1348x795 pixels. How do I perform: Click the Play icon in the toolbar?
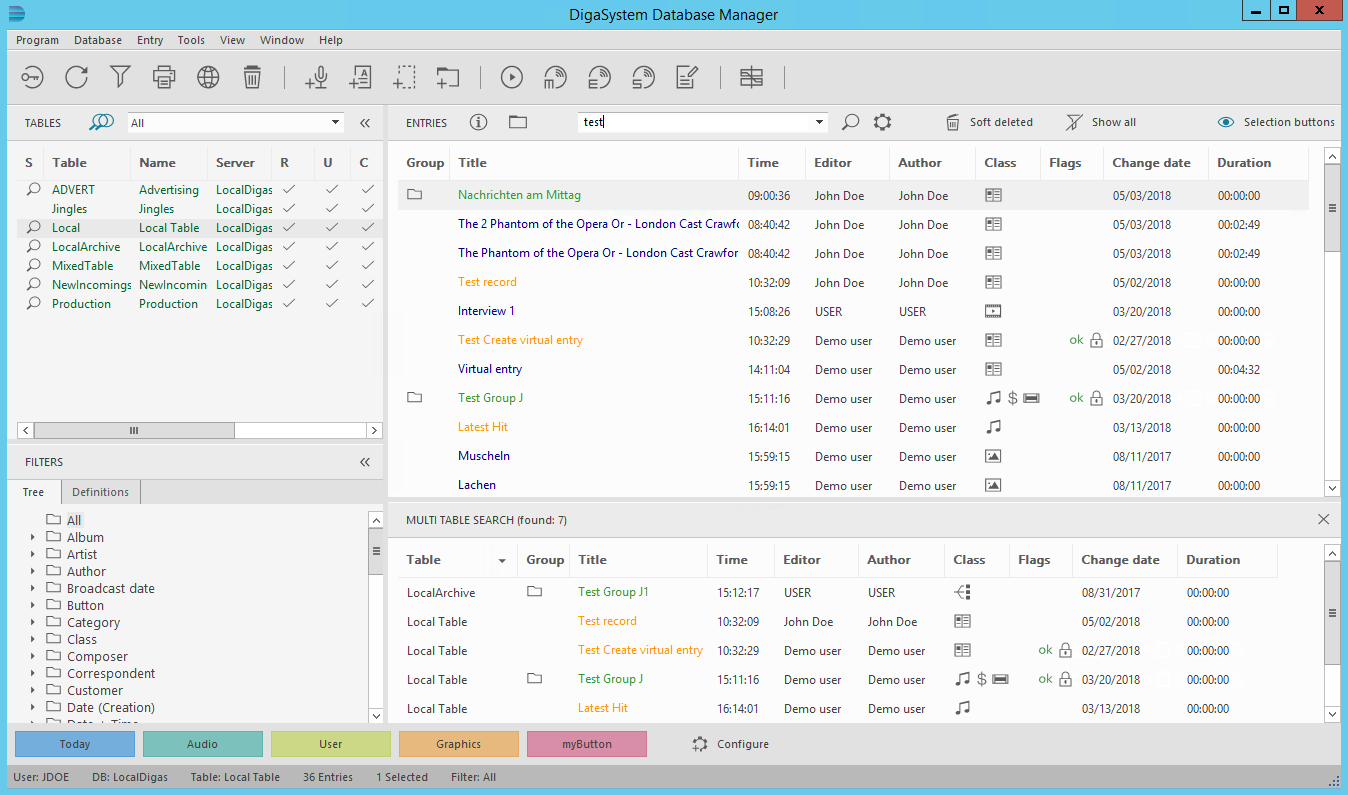[511, 77]
